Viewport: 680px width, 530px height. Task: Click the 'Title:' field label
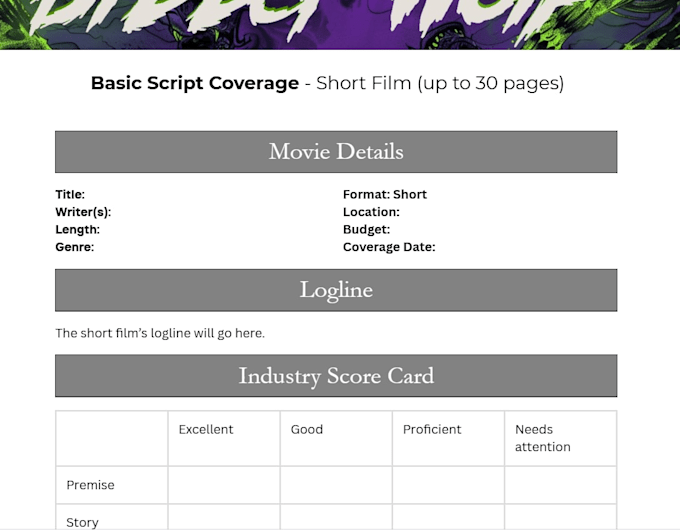[70, 194]
